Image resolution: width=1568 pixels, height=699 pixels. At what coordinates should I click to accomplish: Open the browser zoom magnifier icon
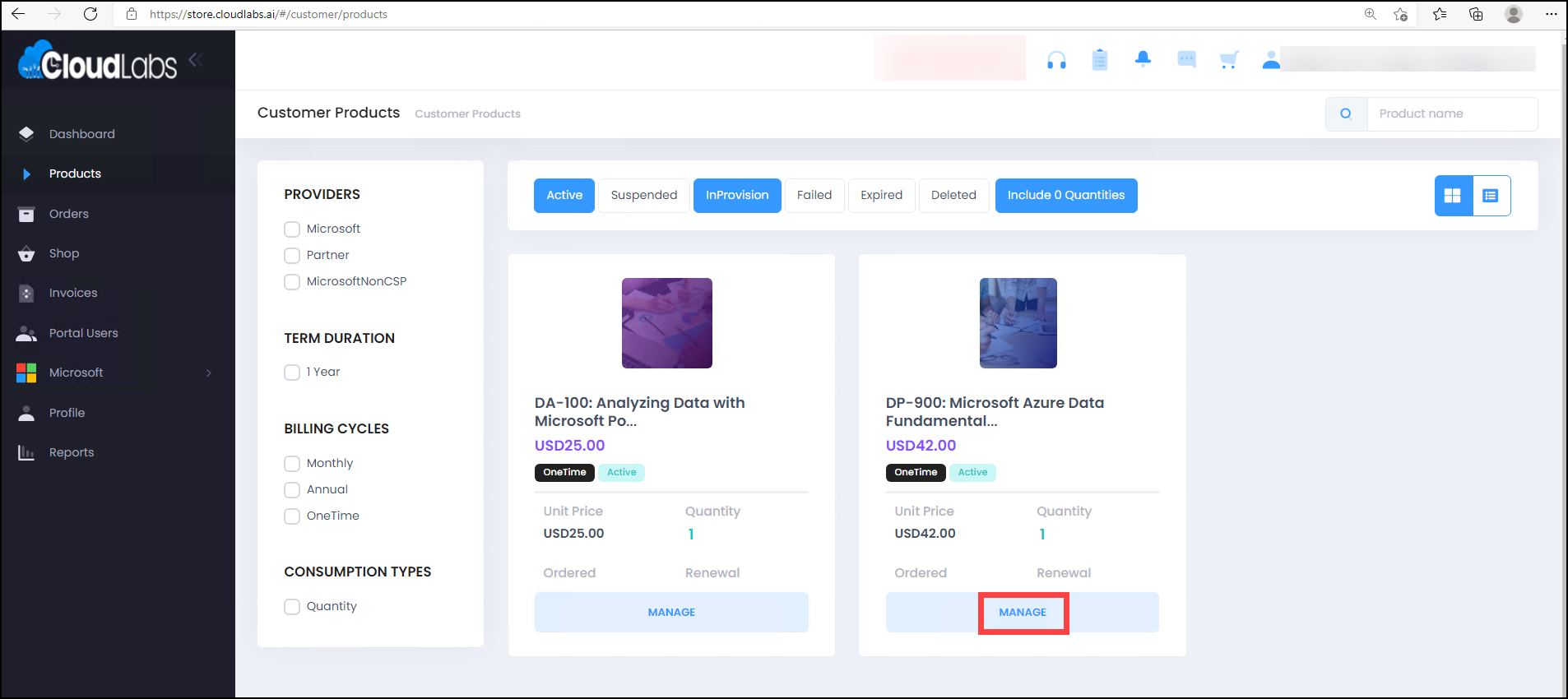pos(1371,14)
